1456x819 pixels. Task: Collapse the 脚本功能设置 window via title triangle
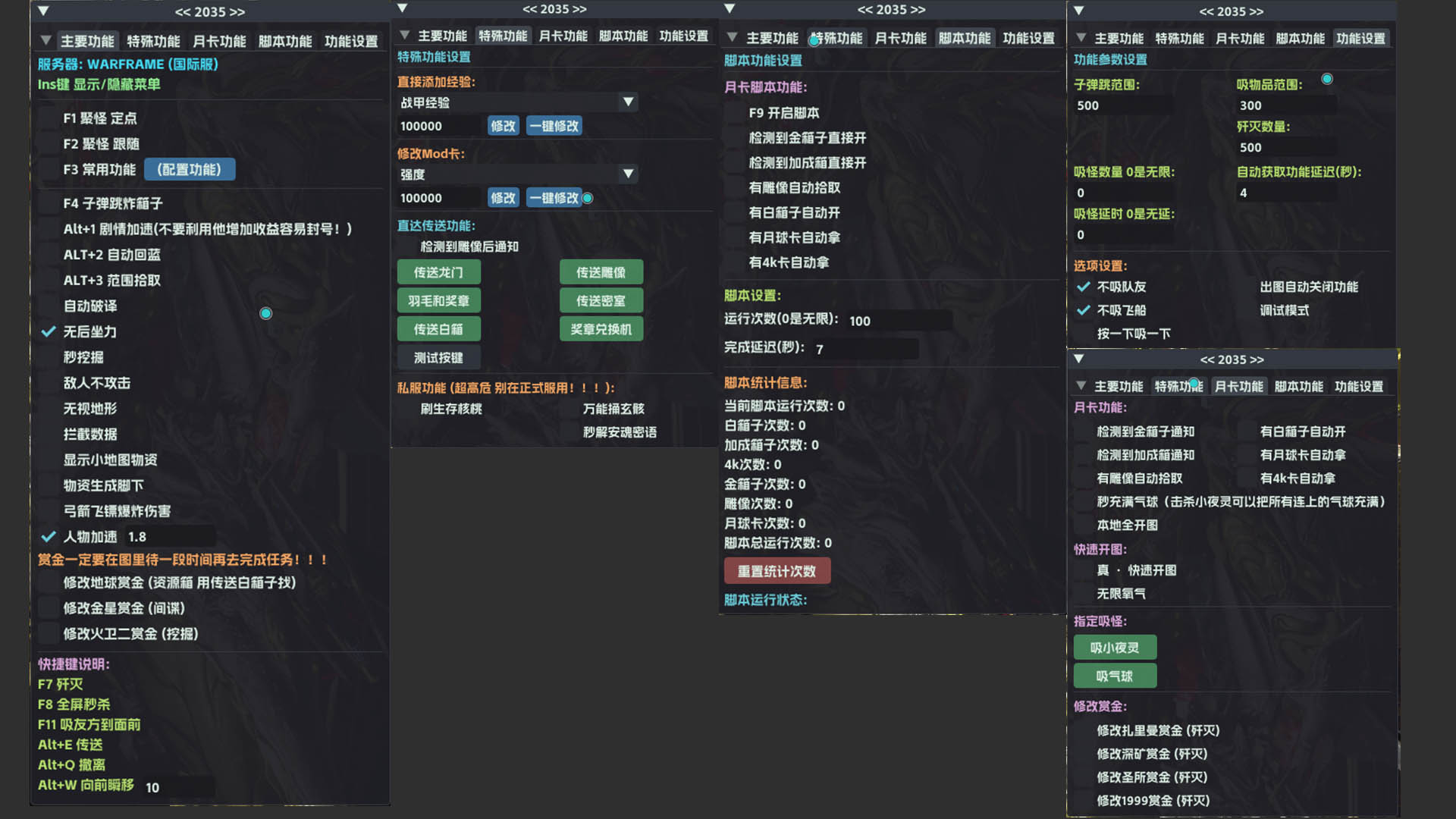(730, 9)
